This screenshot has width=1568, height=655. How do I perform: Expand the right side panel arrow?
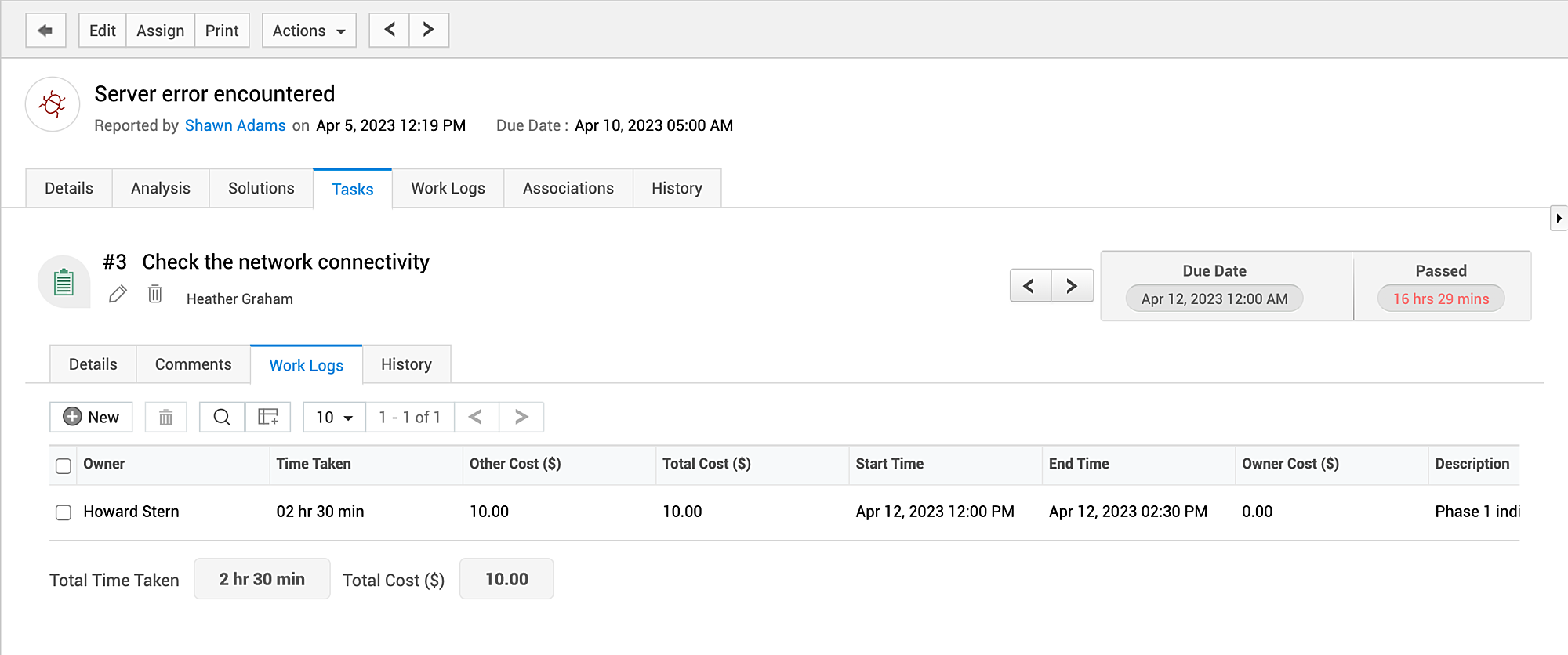point(1559,218)
